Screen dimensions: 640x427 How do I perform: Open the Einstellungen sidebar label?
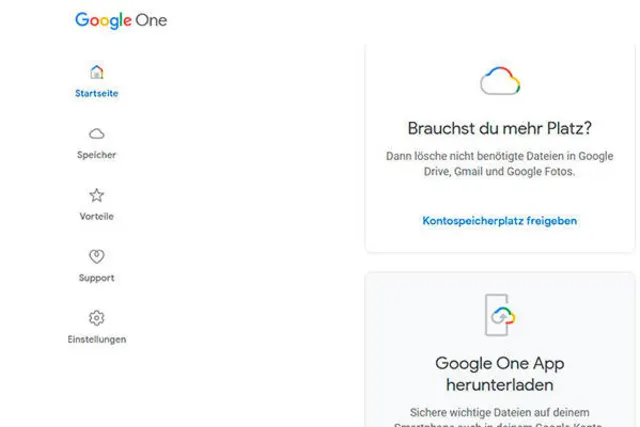pos(97,340)
